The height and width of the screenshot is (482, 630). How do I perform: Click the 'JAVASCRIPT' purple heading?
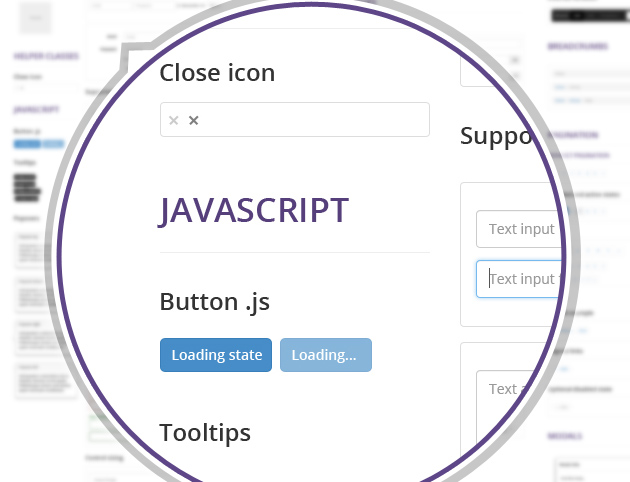point(254,210)
